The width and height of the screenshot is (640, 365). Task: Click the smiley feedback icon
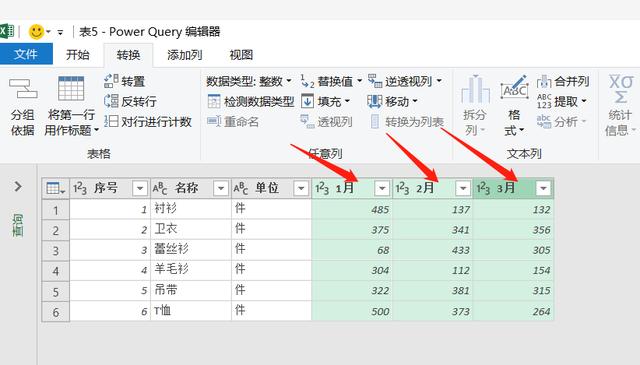36,31
